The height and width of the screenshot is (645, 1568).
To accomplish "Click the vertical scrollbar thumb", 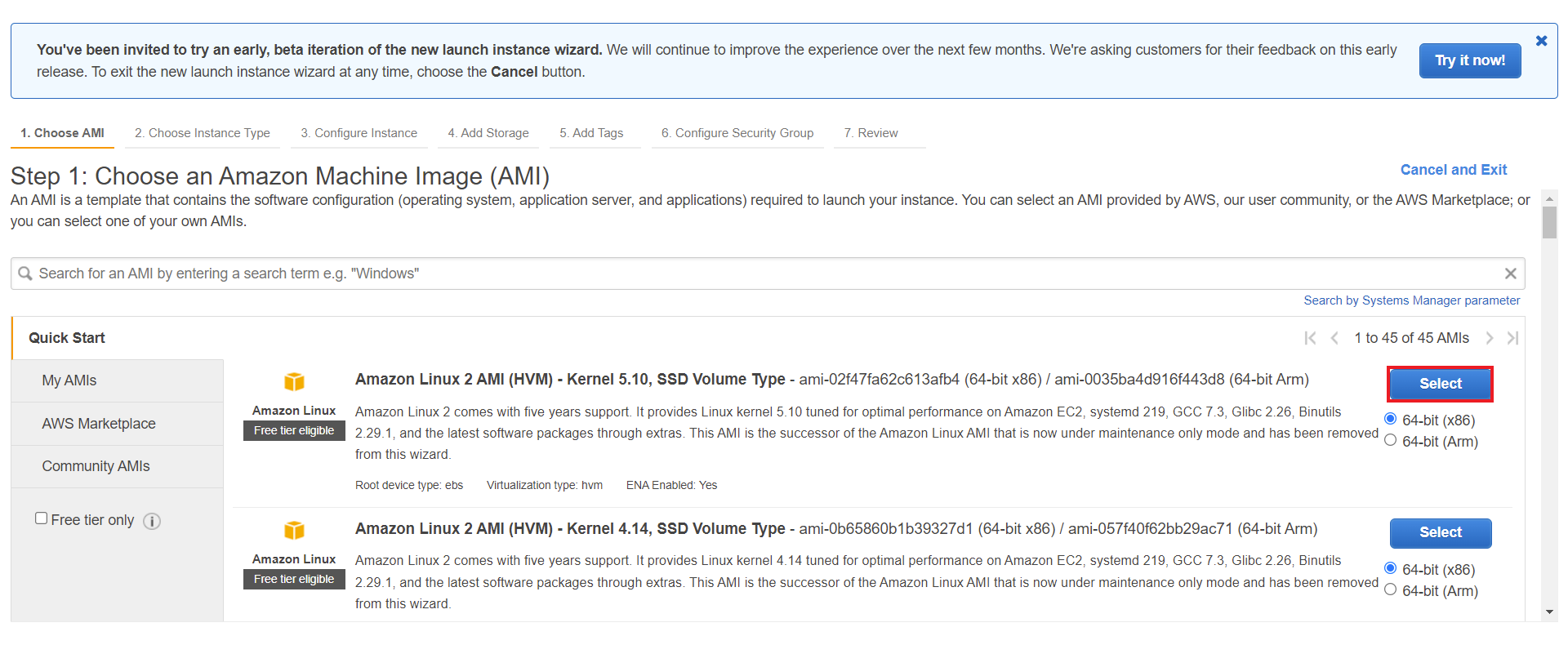I will pos(1549,222).
